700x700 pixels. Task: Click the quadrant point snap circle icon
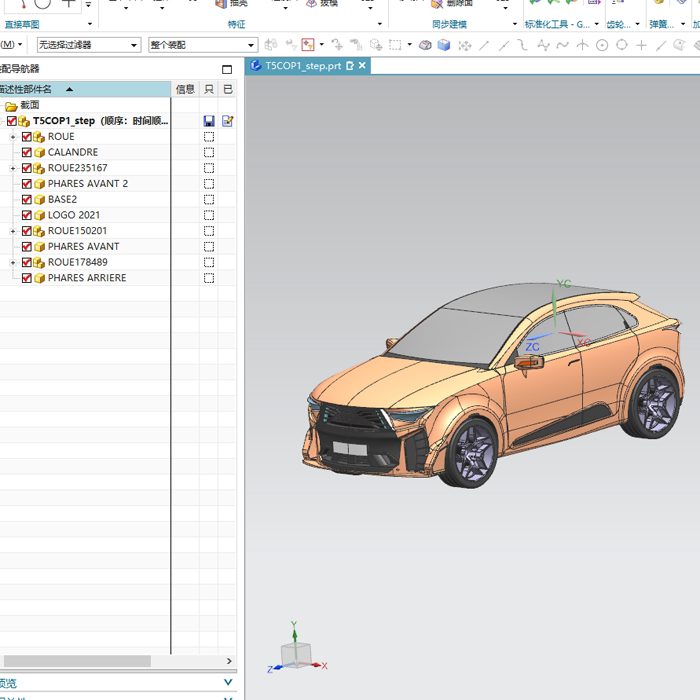(621, 45)
